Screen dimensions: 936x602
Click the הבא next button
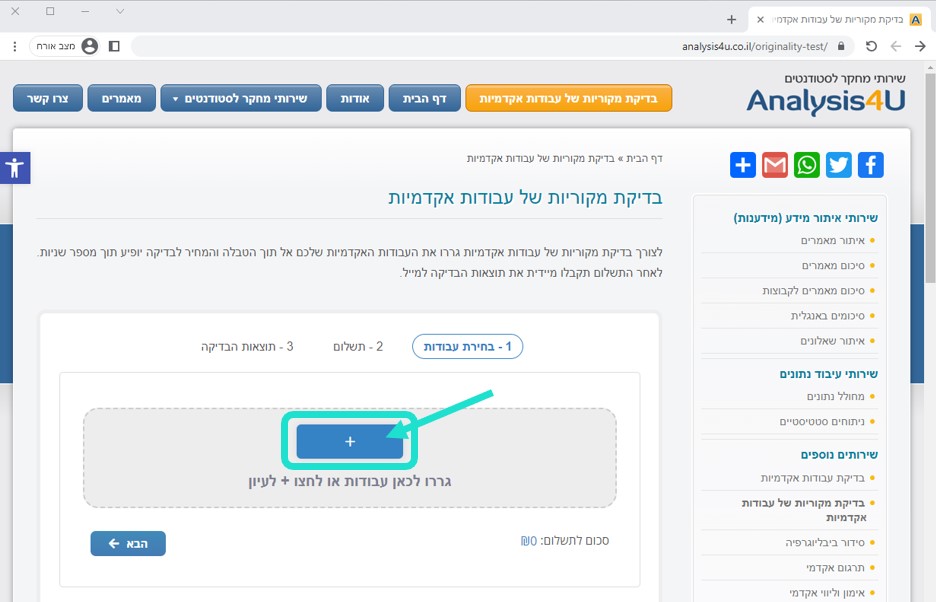pos(128,543)
